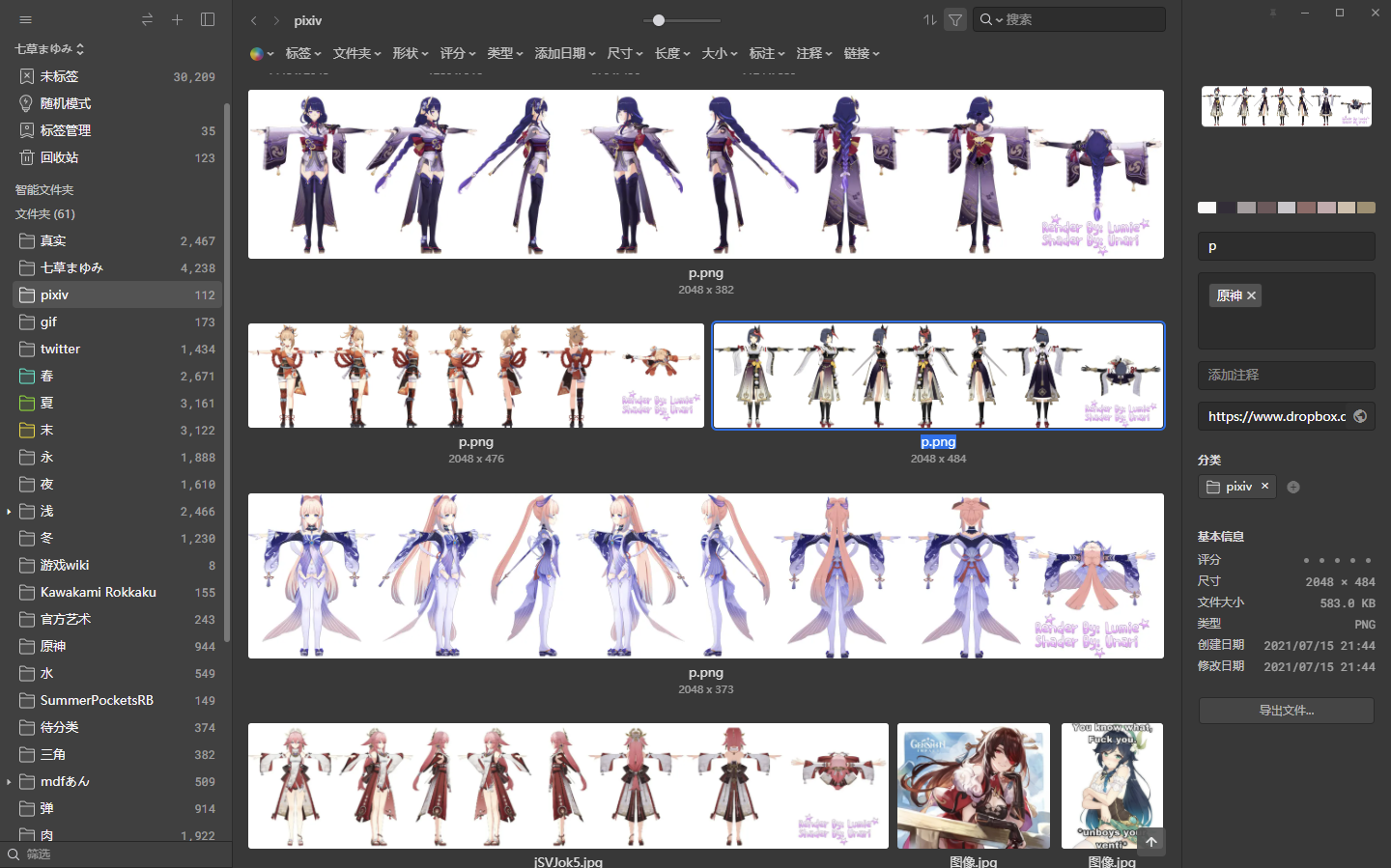This screenshot has height=868, width=1391.
Task: Click the scroll-to-top arrow button
Action: click(1151, 842)
